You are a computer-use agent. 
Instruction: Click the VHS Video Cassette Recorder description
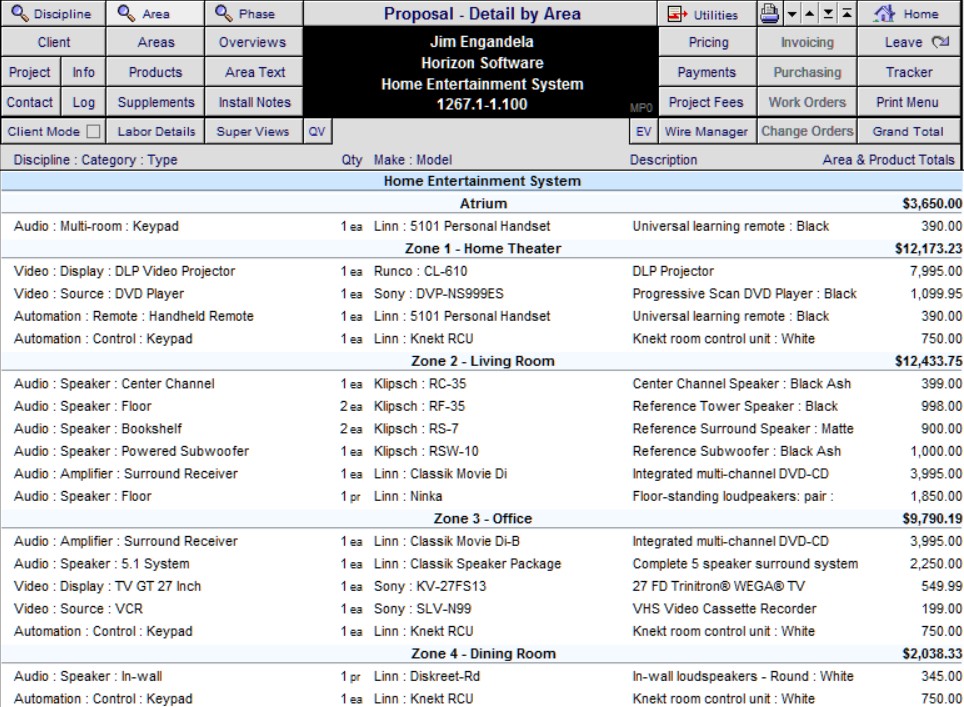pyautogui.click(x=724, y=609)
